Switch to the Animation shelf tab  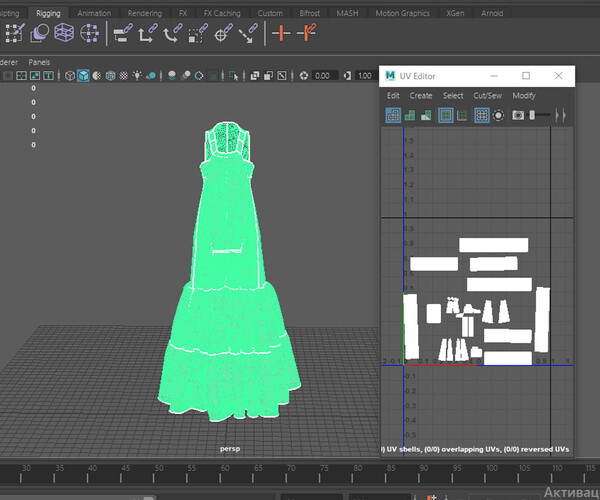[94, 13]
